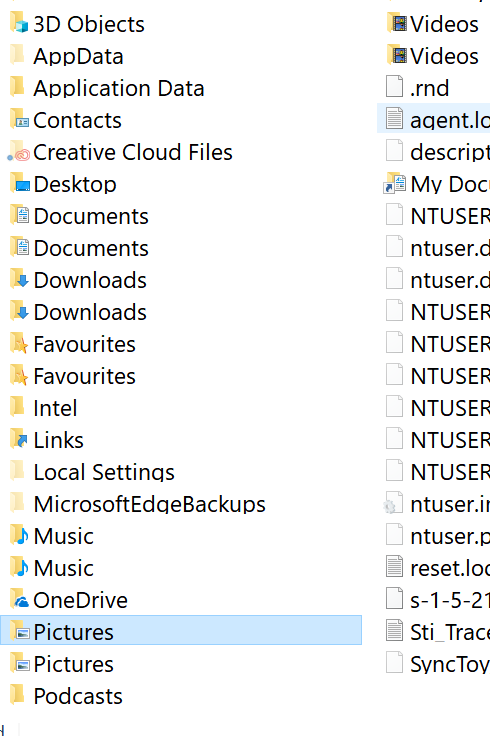Click the ntuser.ini settings file icon
This screenshot has height=736, width=490.
point(393,503)
